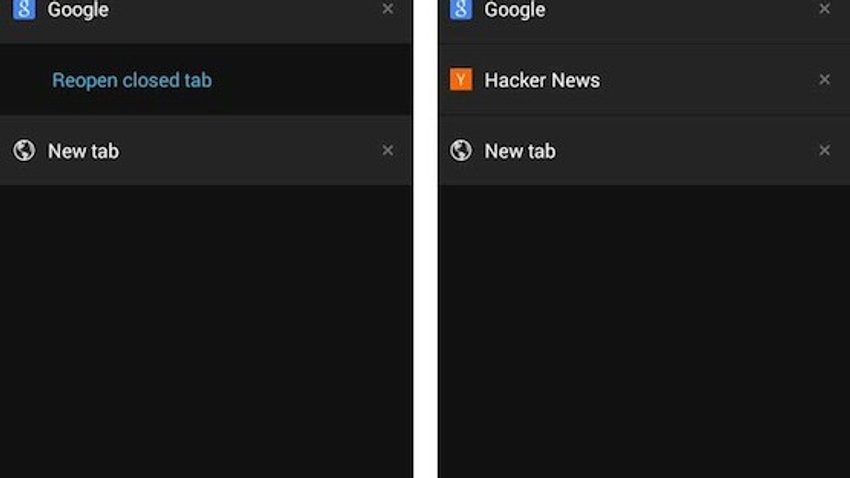Image resolution: width=850 pixels, height=478 pixels.
Task: Close the Hacker News tab
Action: tap(825, 80)
